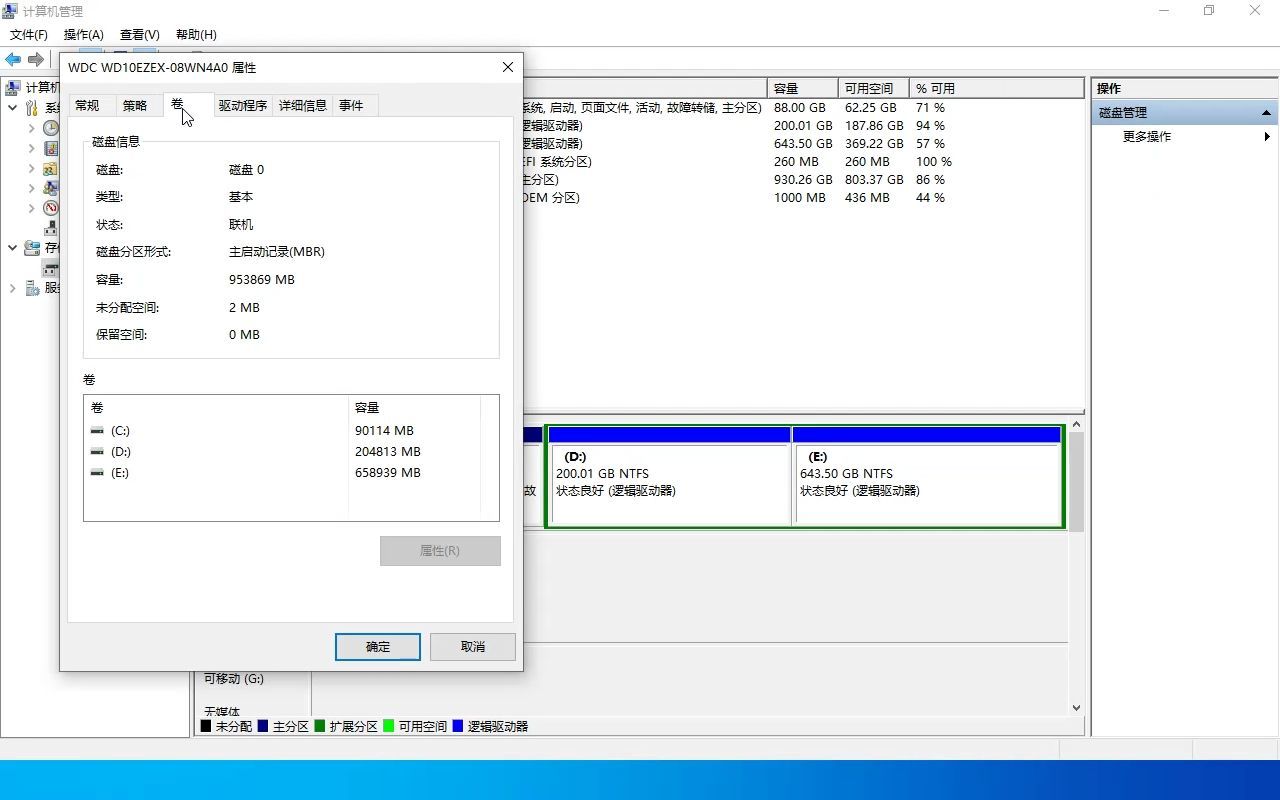
Task: Click the dark blue 主分区 legend swatch
Action: [x=263, y=727]
